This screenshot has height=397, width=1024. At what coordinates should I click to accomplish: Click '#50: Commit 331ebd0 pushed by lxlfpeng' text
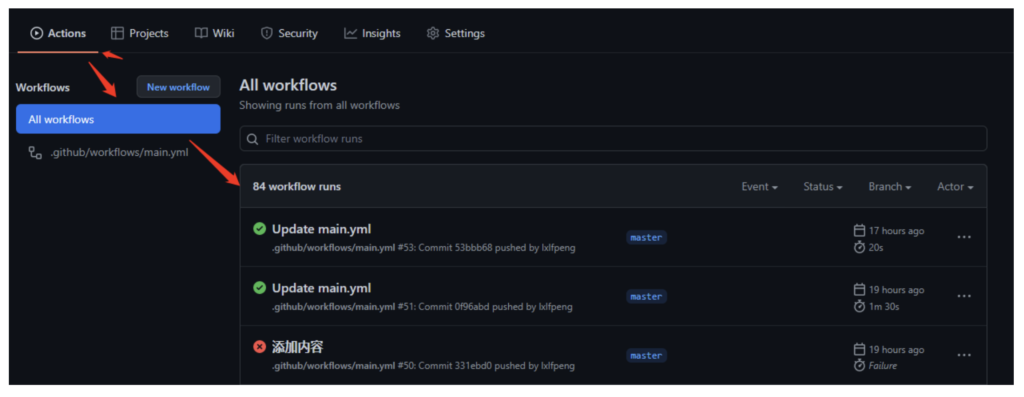487,366
